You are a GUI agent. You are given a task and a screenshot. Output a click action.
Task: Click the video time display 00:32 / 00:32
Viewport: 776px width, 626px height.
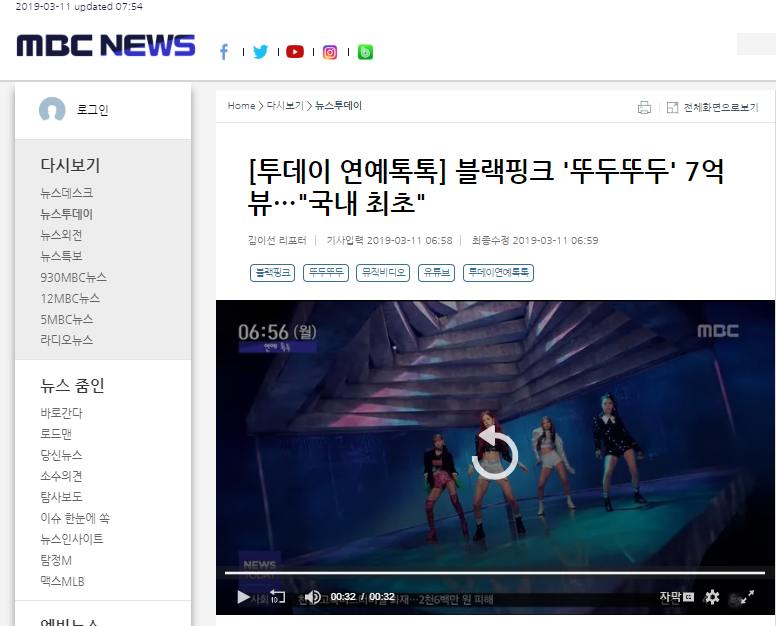(363, 597)
